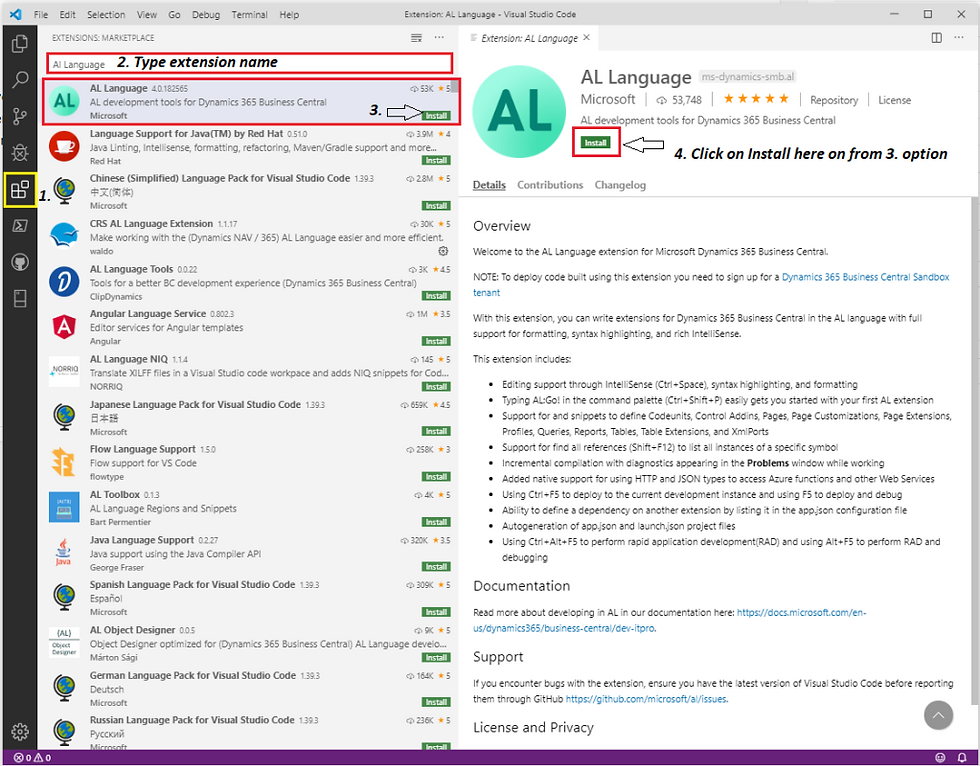Select the German Language Pack row
This screenshot has width=980, height=766.
(x=249, y=689)
